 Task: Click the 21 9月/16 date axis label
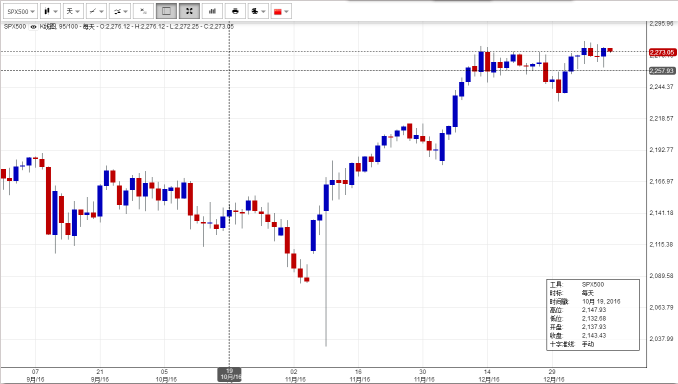tap(100, 375)
